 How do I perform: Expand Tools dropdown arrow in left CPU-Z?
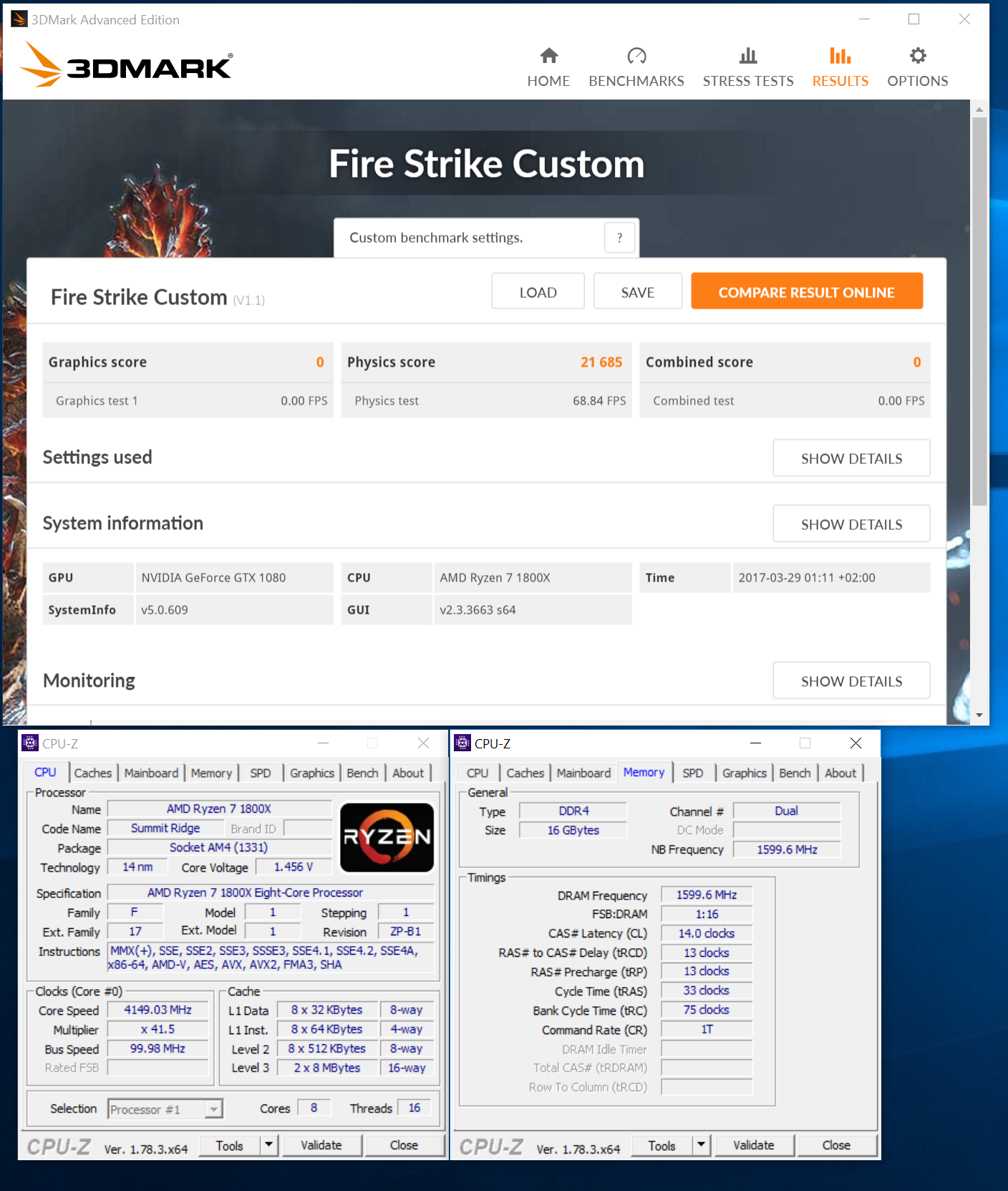[x=268, y=1144]
